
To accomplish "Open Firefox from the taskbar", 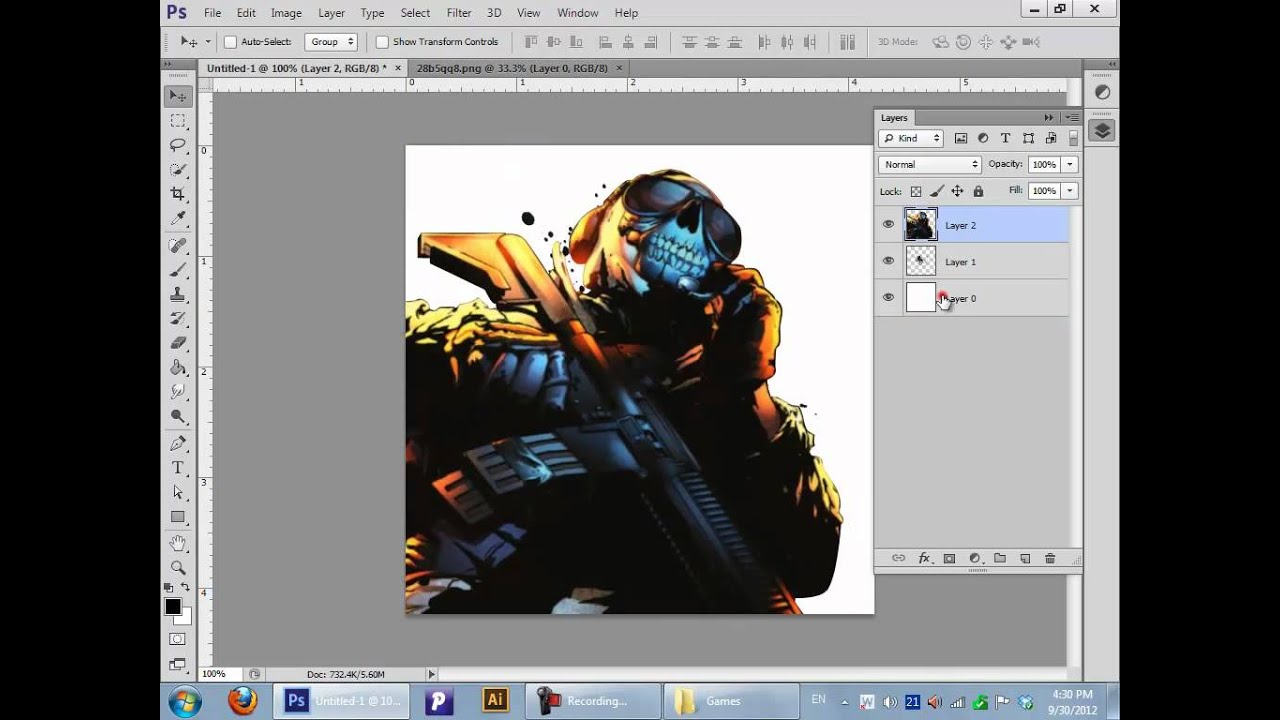I will point(242,701).
